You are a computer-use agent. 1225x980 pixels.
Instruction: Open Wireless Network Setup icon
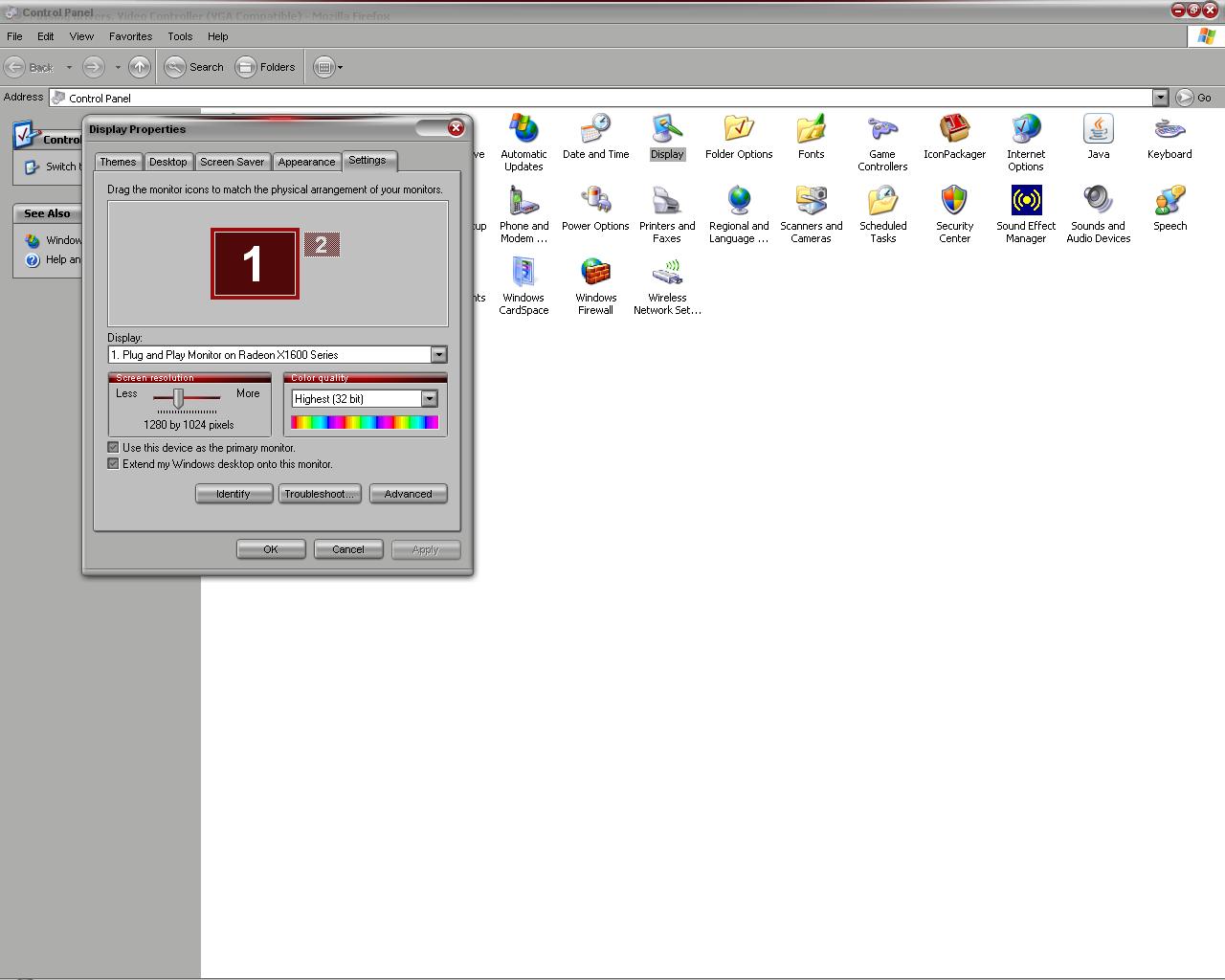tap(667, 285)
